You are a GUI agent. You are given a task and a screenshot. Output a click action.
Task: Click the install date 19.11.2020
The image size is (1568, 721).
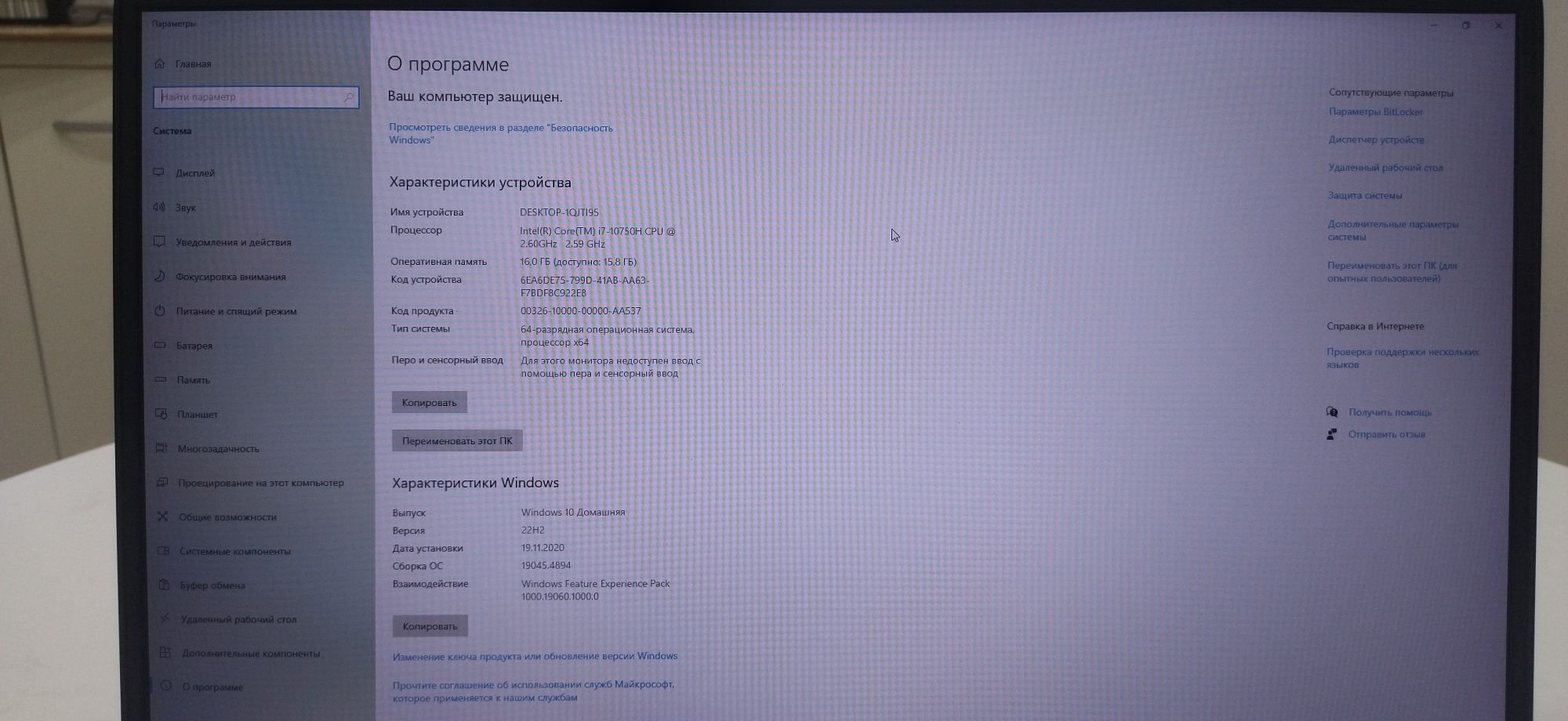coord(543,548)
